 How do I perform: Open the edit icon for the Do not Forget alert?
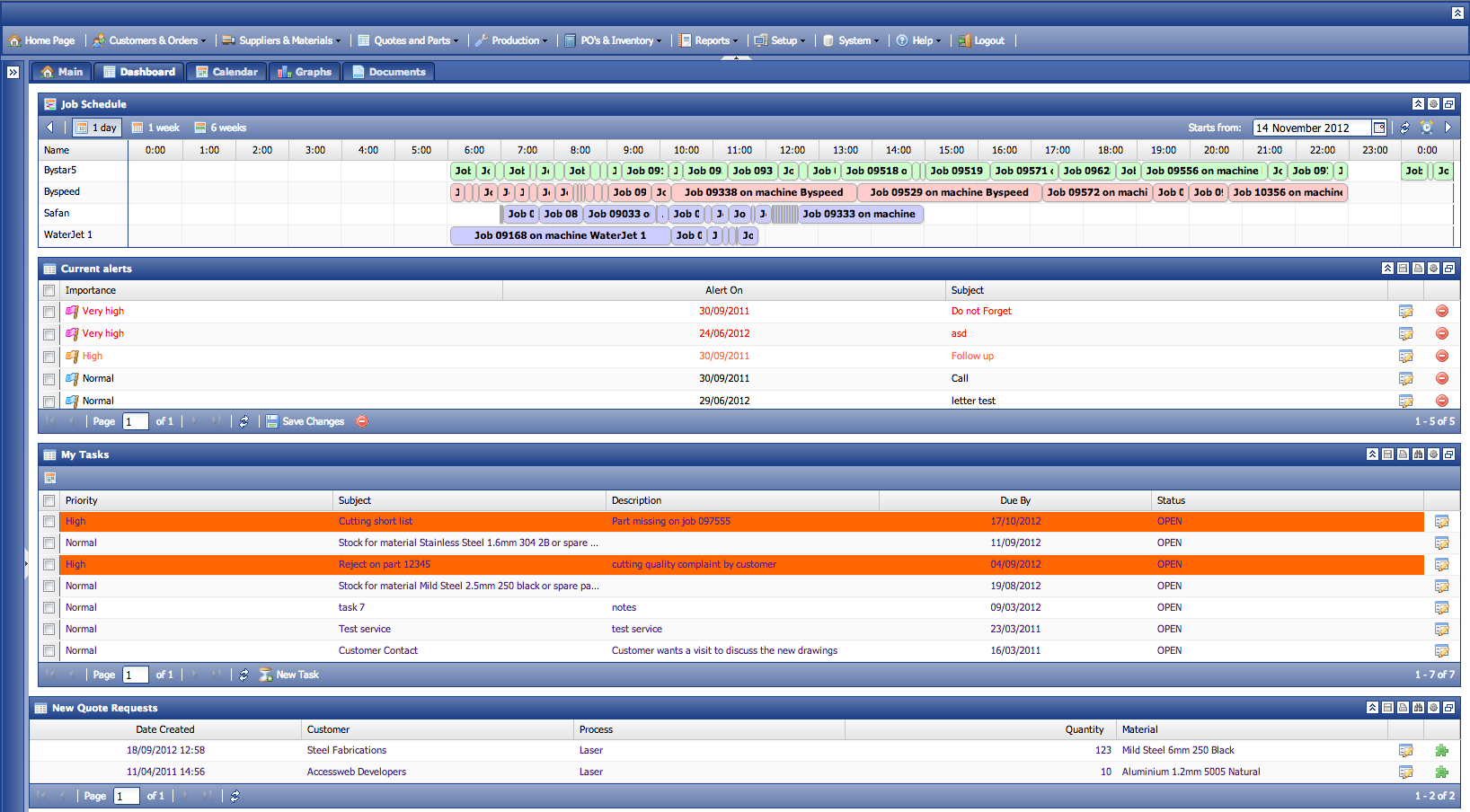[x=1406, y=311]
